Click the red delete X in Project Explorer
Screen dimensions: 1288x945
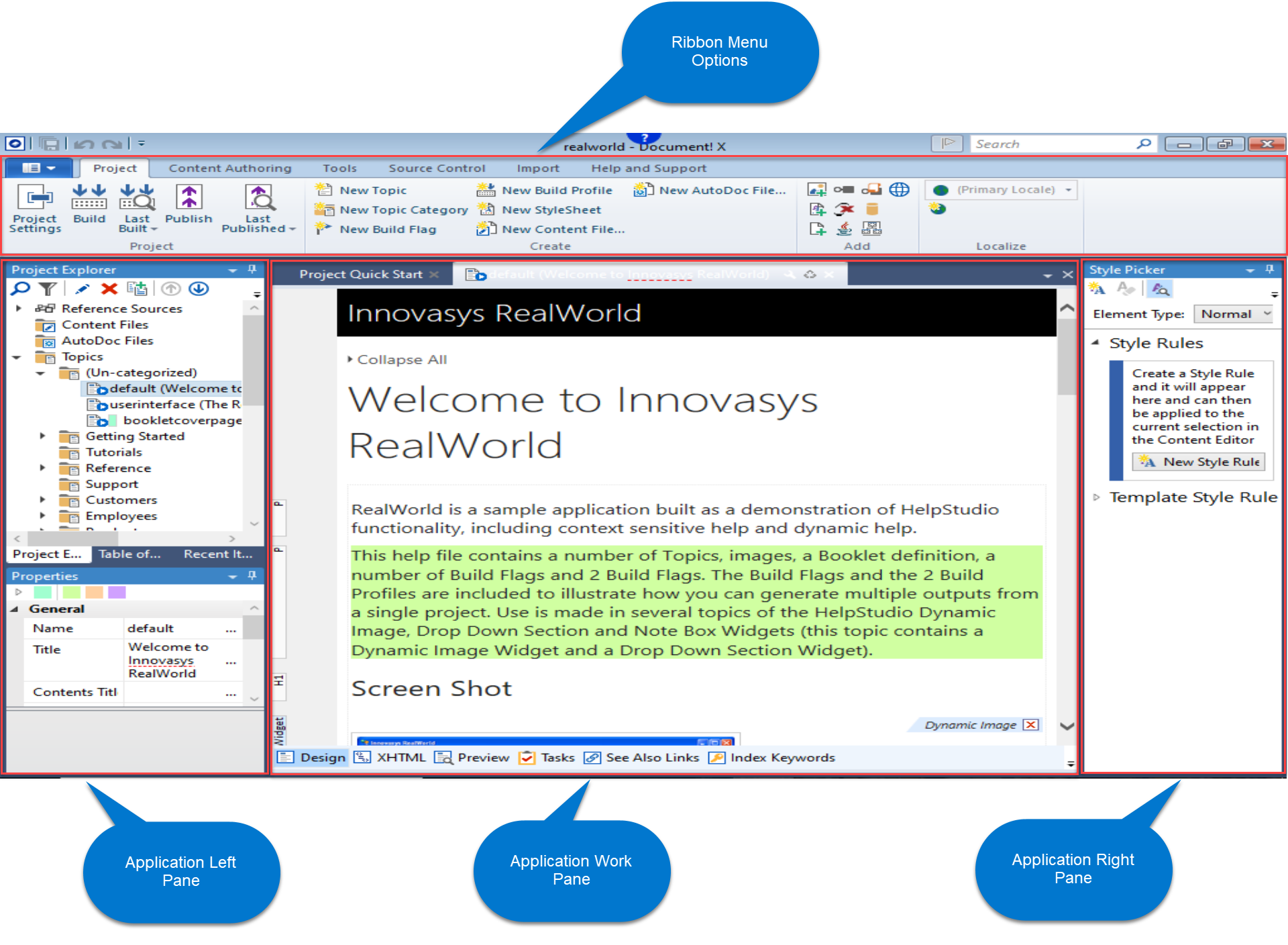coord(109,289)
